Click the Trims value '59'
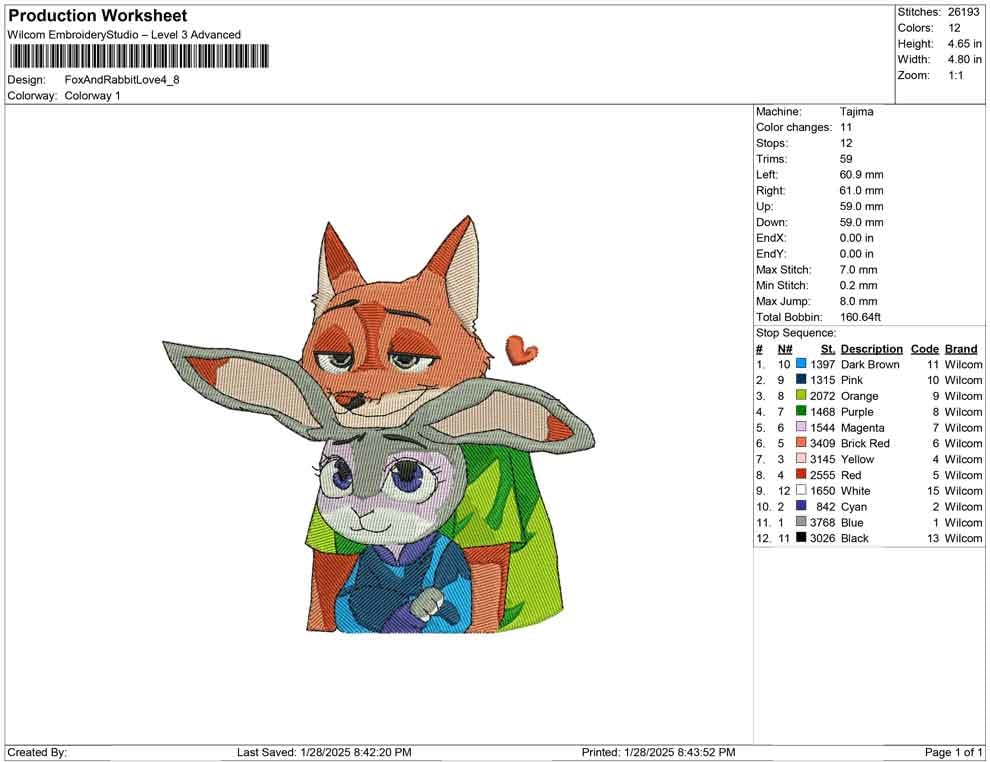 click(x=846, y=159)
